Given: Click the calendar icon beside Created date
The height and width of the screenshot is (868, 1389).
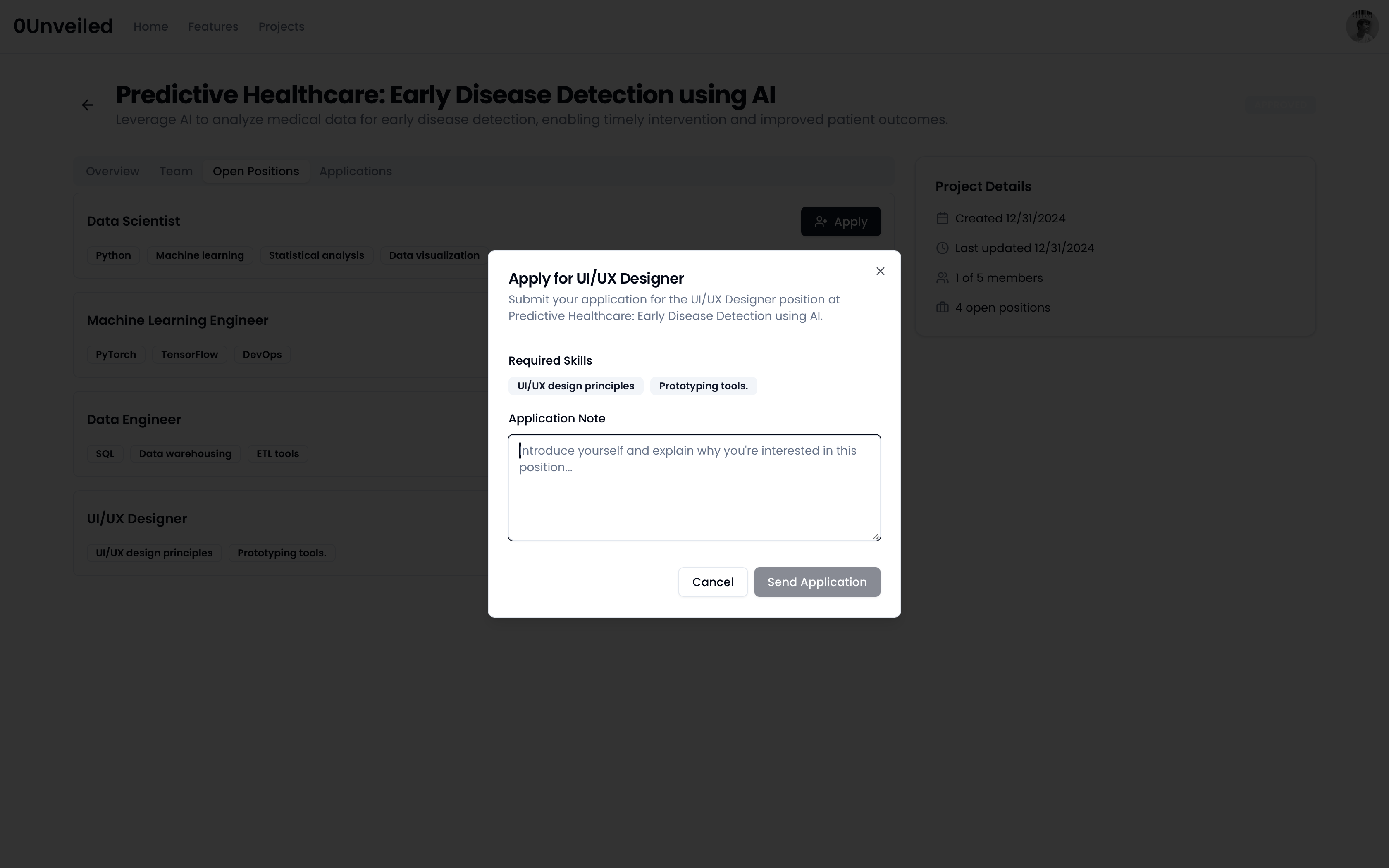Looking at the screenshot, I should pos(942,218).
